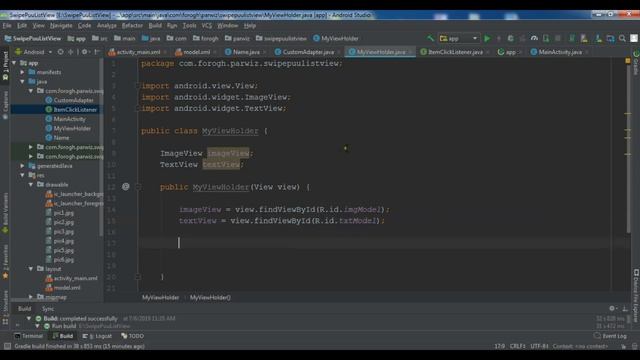Open the VCS menu
The height and width of the screenshot is (360, 640).
coord(207,25)
